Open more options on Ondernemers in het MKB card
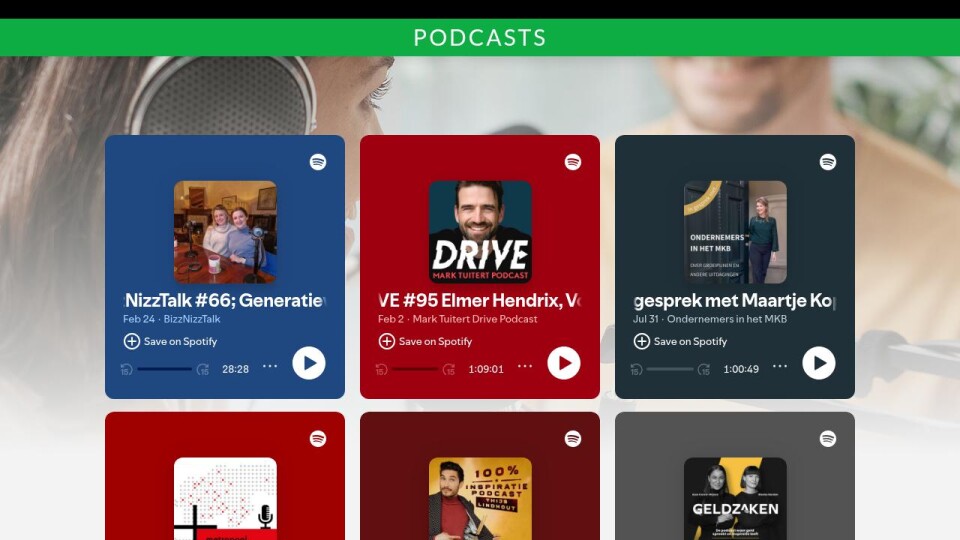The image size is (960, 540). click(x=780, y=366)
